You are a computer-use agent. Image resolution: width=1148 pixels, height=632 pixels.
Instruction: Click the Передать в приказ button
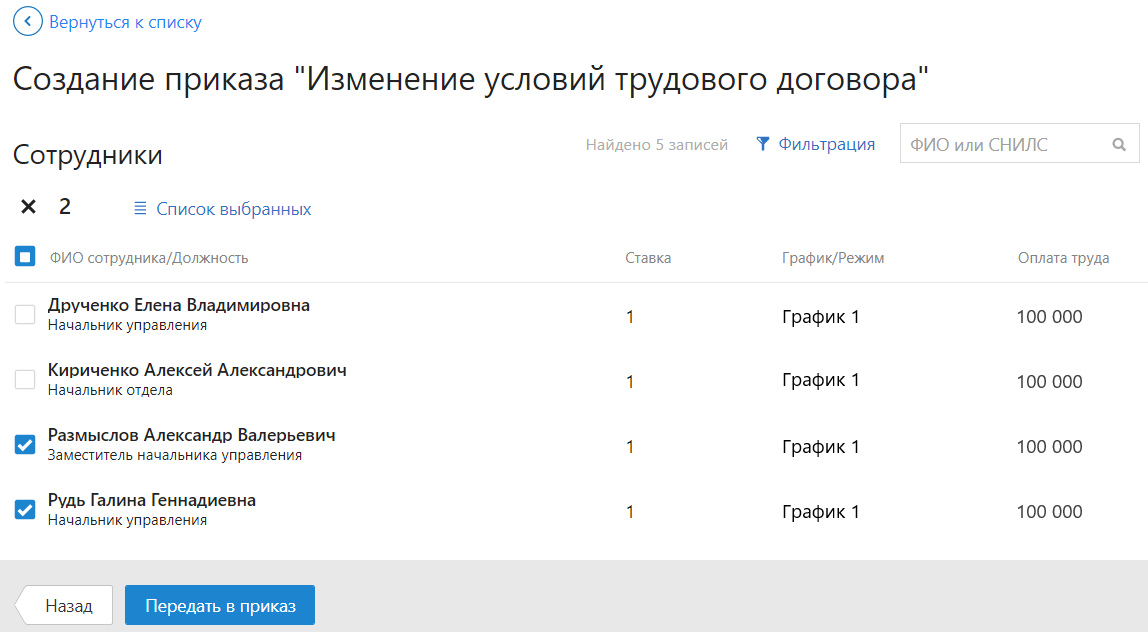click(220, 606)
